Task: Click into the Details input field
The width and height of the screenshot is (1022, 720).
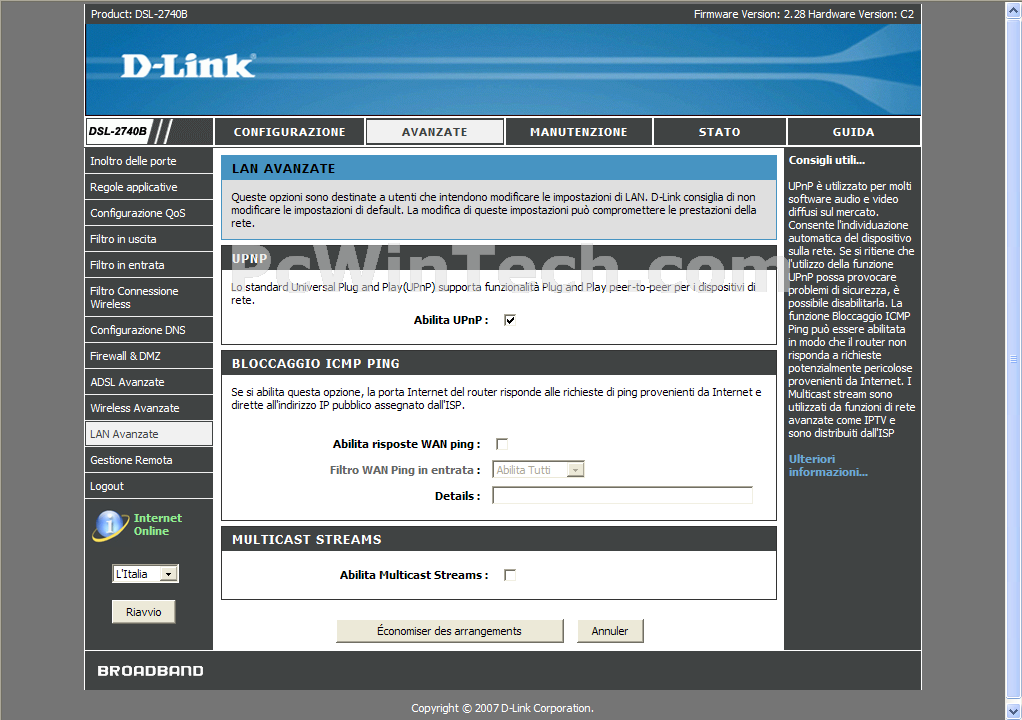Action: 622,496
